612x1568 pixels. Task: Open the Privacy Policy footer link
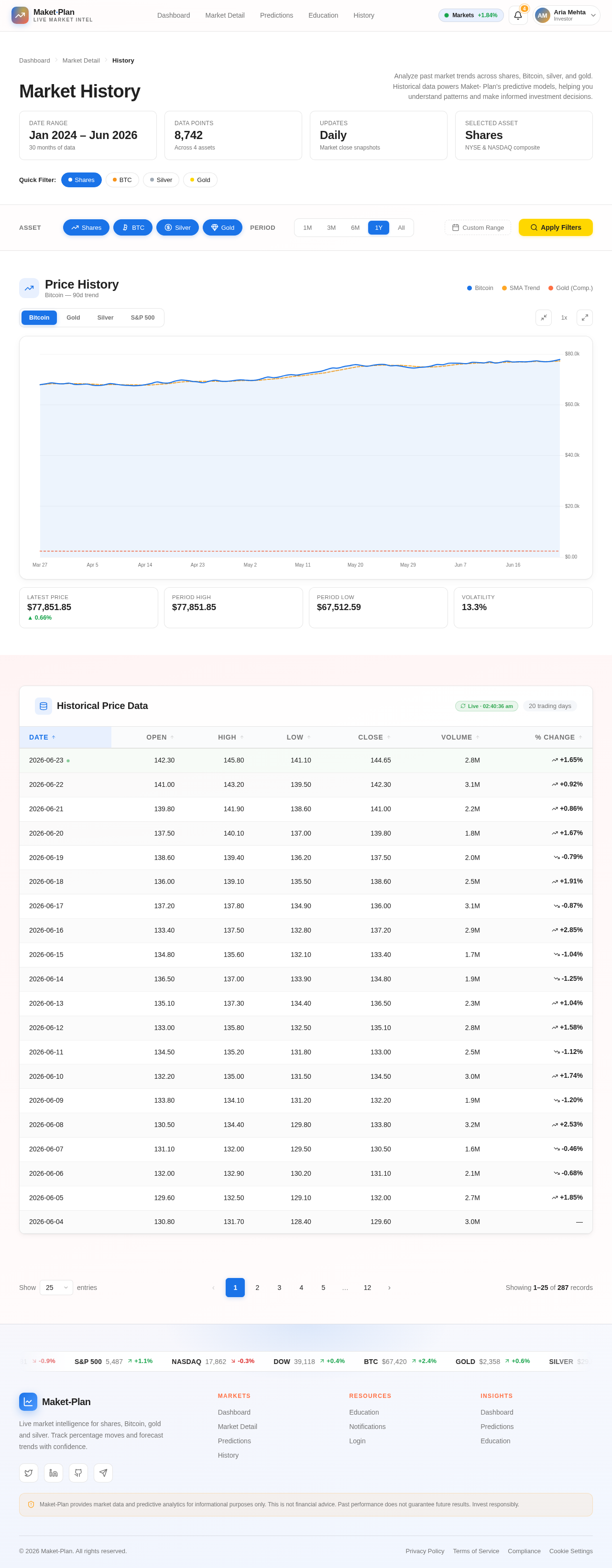click(x=425, y=1551)
